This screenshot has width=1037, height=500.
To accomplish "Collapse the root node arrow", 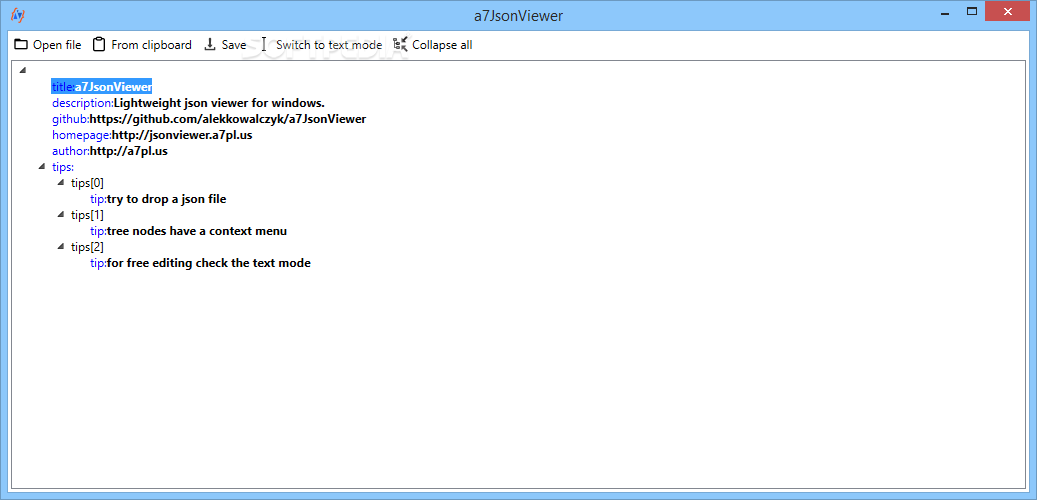I will click(22, 69).
